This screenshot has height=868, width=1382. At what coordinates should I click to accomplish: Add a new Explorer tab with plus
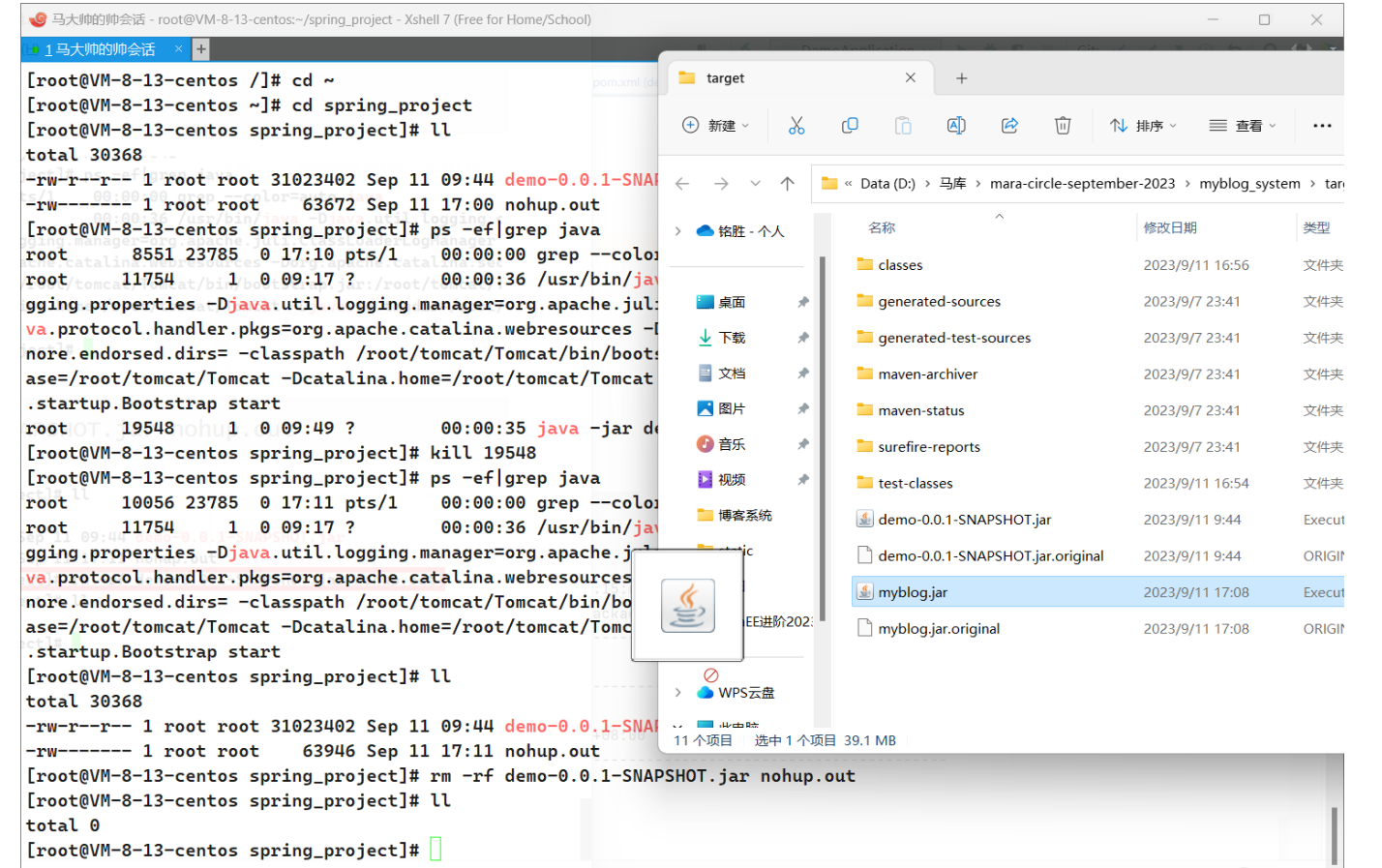coord(961,78)
